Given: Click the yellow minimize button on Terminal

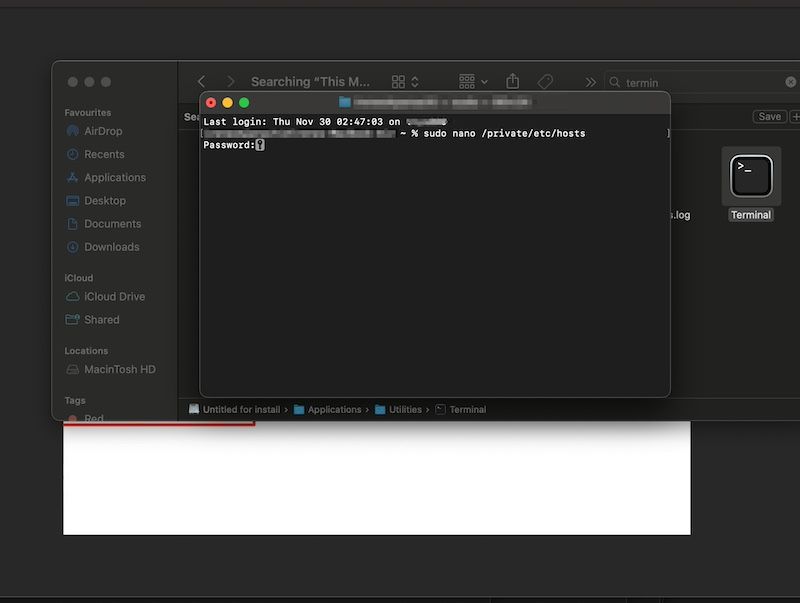Looking at the screenshot, I should coord(227,103).
